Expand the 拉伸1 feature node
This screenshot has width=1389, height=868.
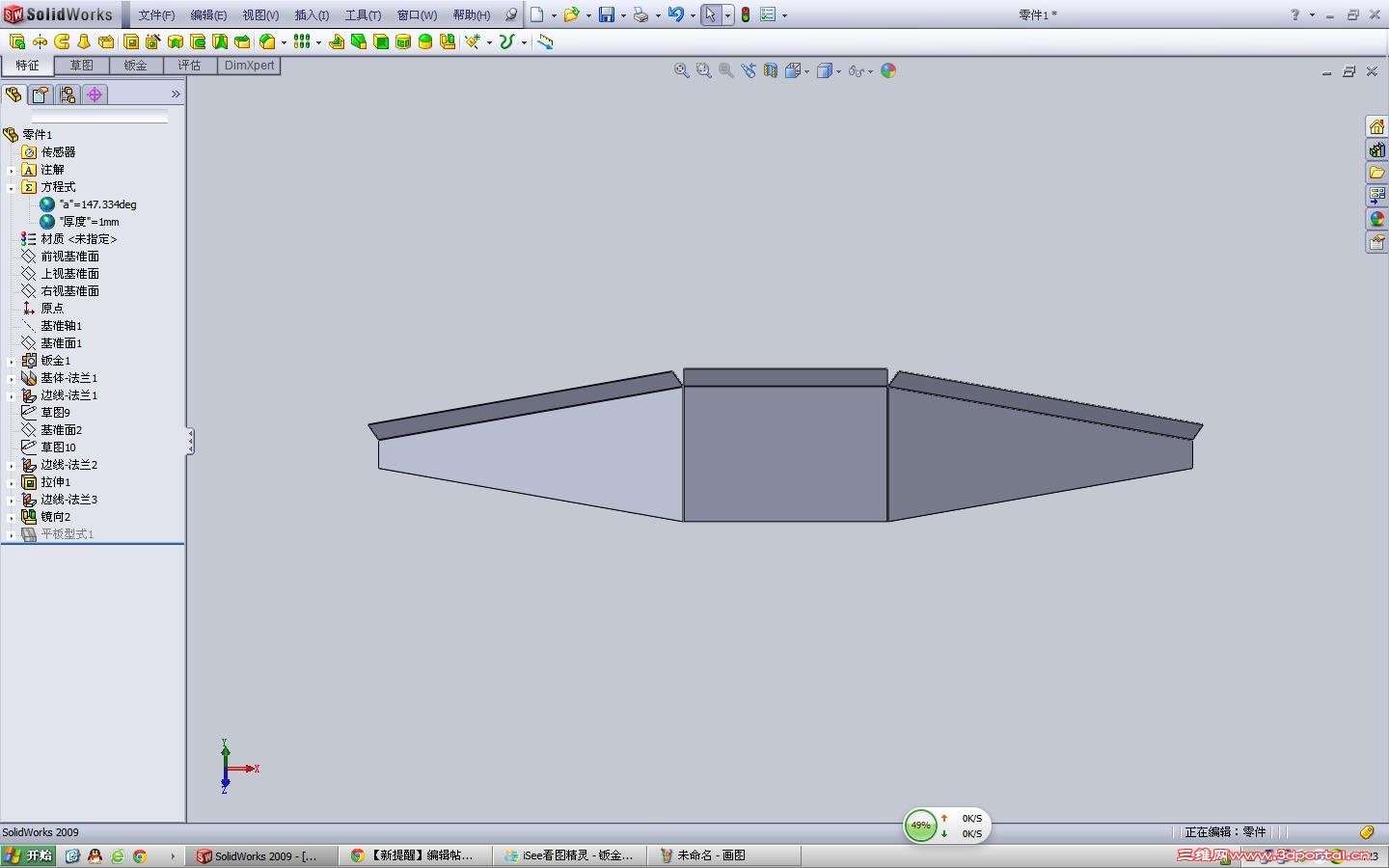[x=12, y=482]
